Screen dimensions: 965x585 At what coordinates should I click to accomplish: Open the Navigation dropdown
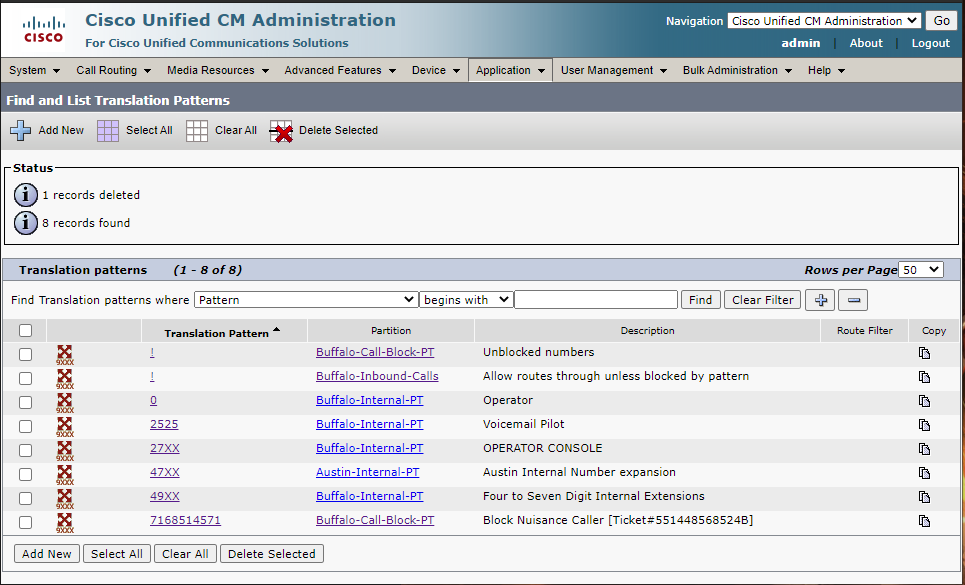tap(824, 21)
